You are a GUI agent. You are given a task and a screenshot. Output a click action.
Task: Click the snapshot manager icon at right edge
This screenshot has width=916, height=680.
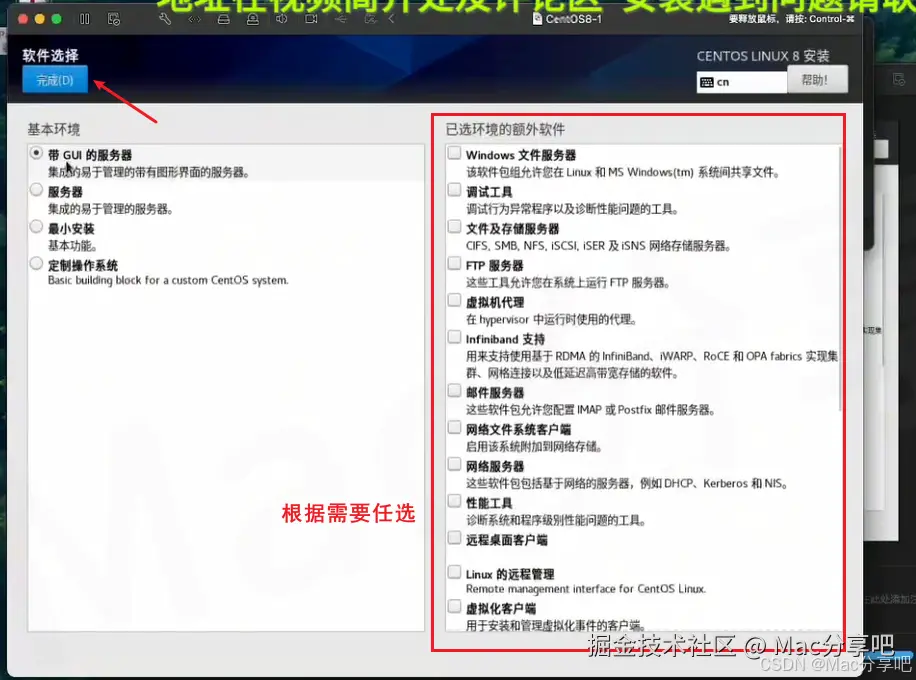[x=897, y=80]
